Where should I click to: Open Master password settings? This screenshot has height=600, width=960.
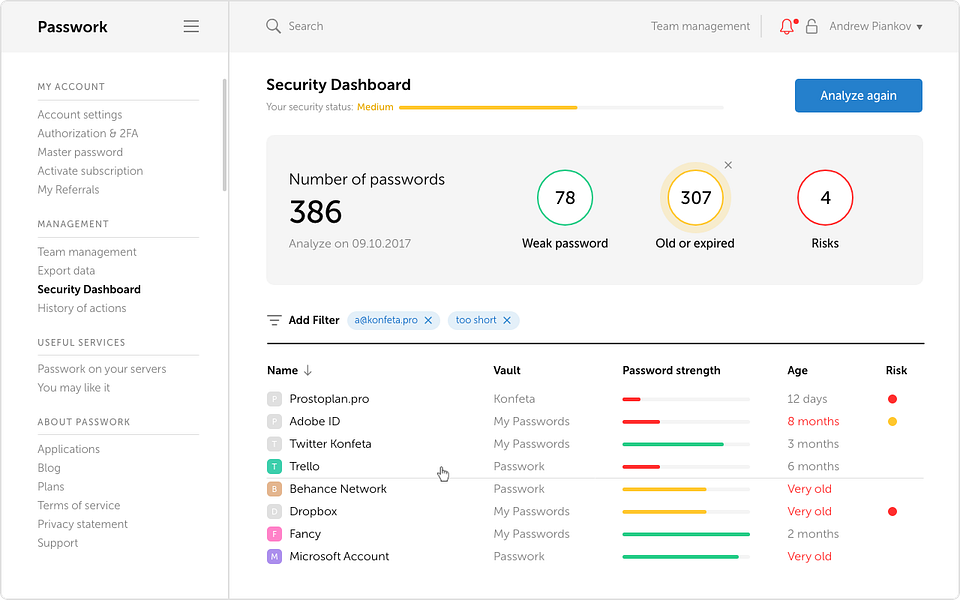coord(80,152)
